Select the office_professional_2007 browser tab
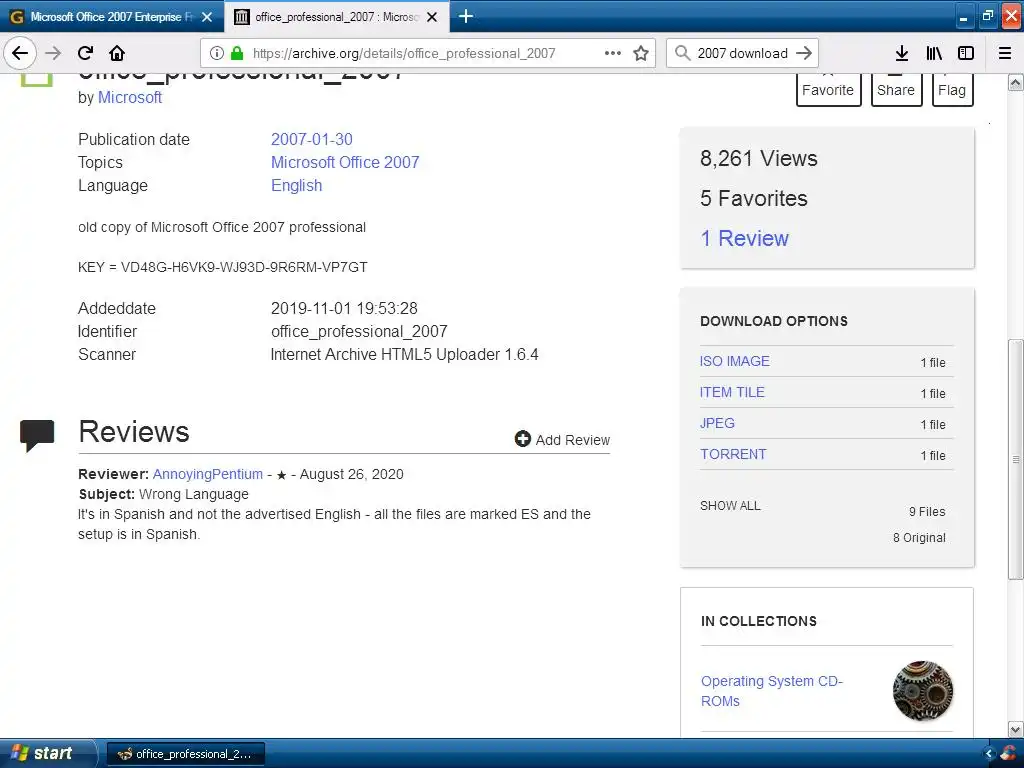Screen dimensions: 1024x768 click(336, 17)
